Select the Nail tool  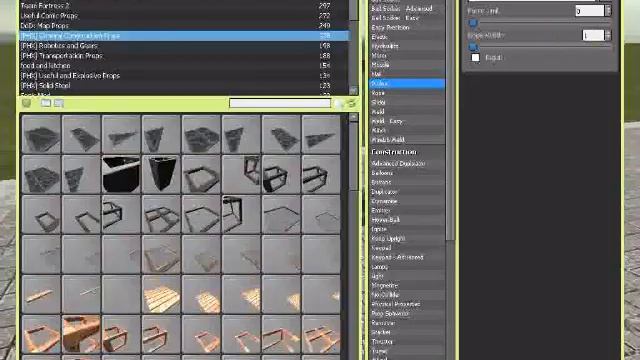407,74
